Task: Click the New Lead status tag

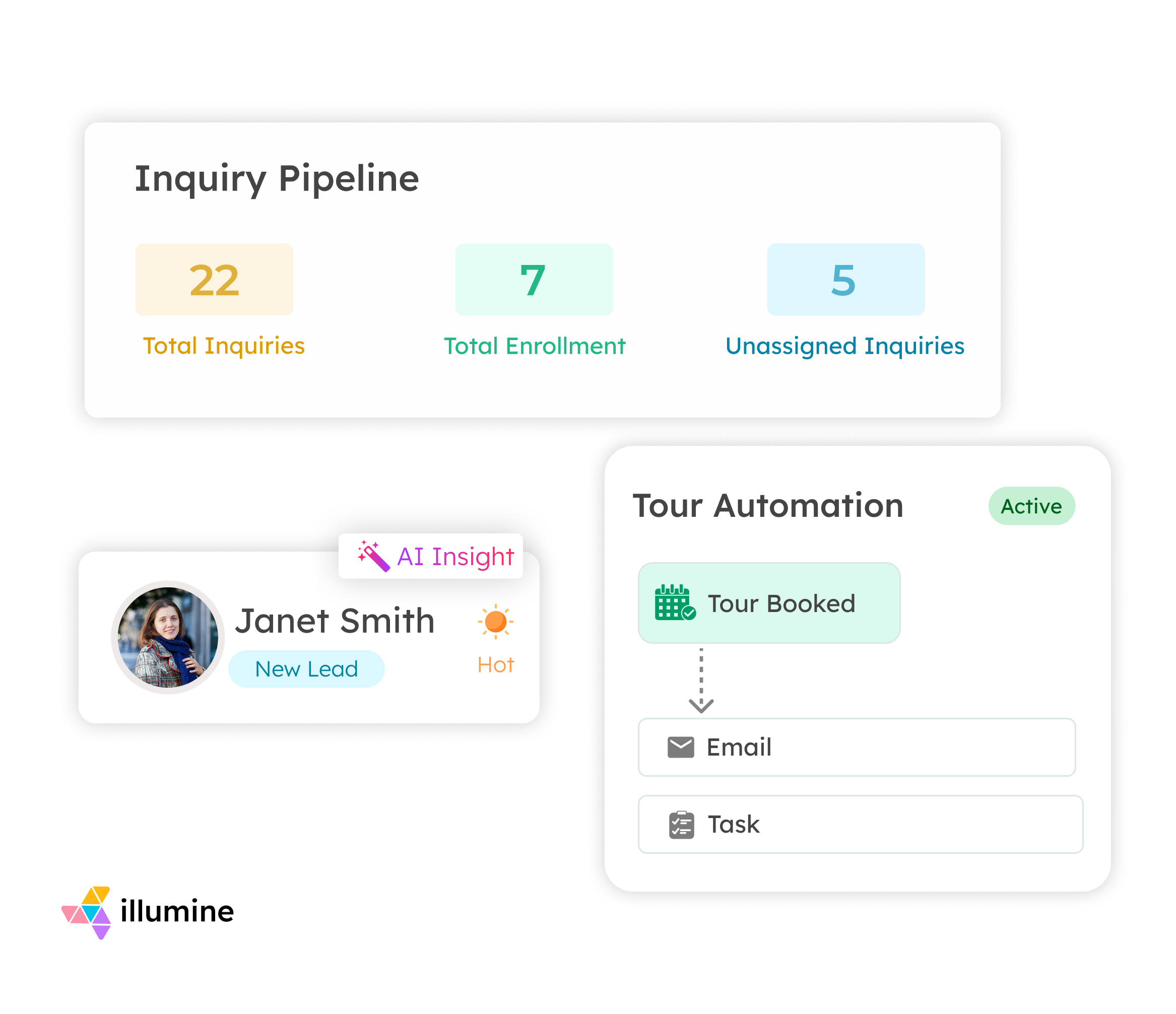Action: tap(306, 669)
